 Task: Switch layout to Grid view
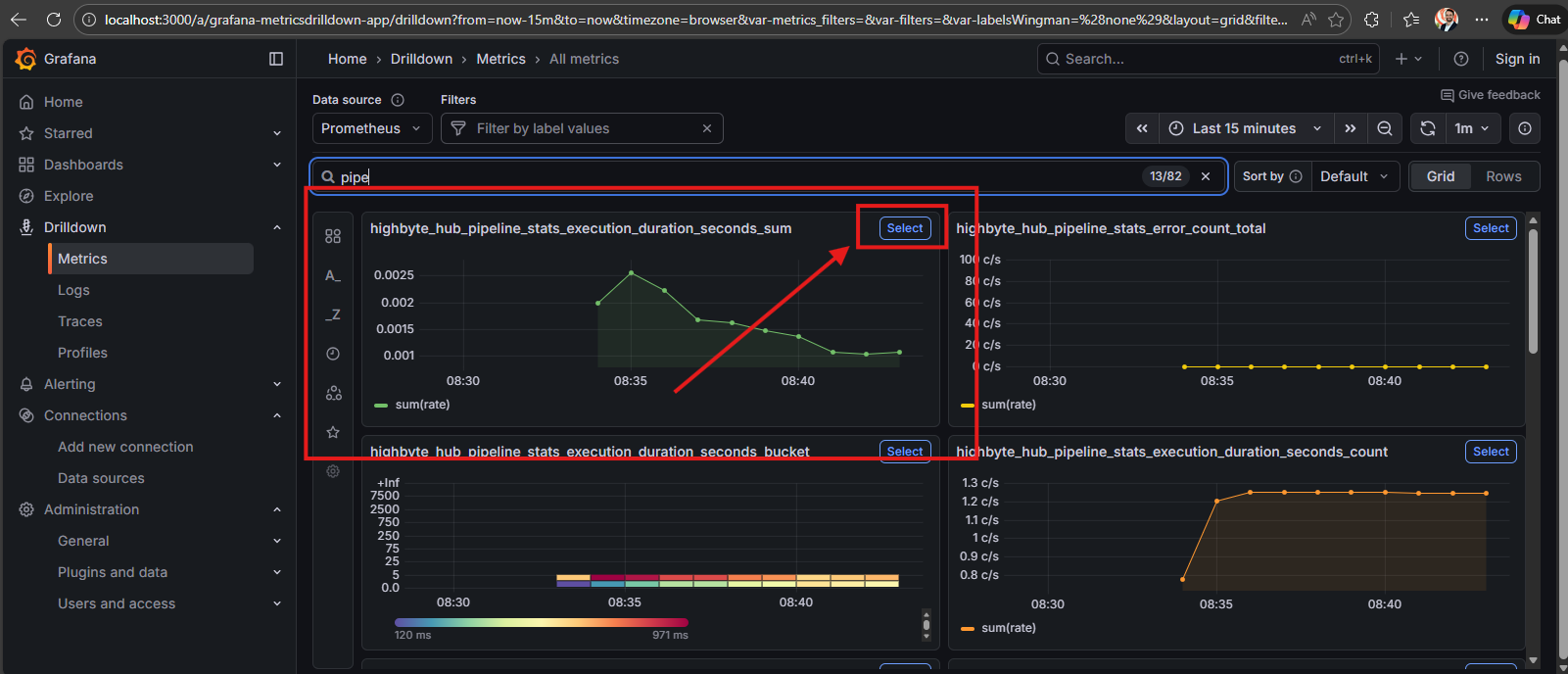(x=1440, y=176)
